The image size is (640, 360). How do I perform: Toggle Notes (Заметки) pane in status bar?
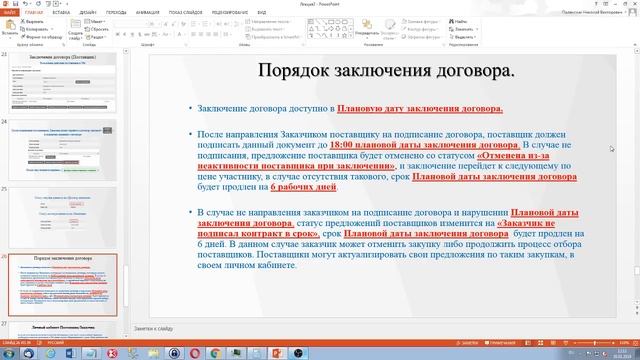[467, 343]
